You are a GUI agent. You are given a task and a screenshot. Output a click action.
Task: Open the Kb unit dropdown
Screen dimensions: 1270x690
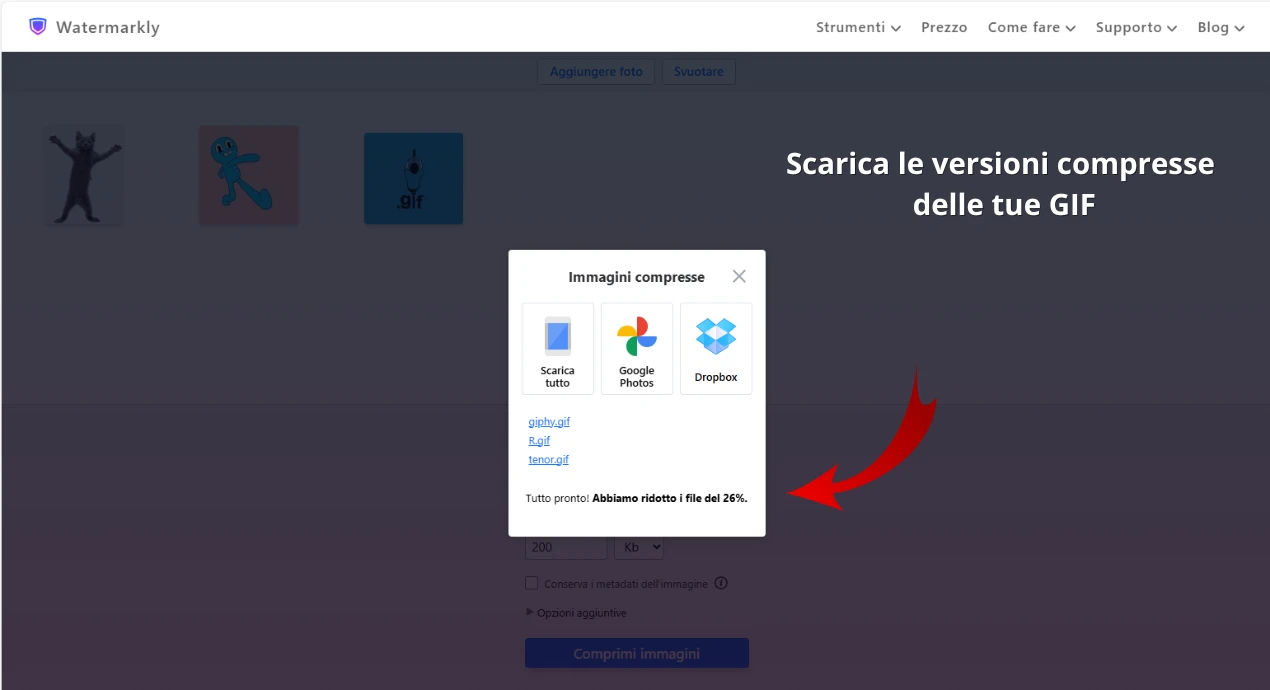(x=639, y=548)
